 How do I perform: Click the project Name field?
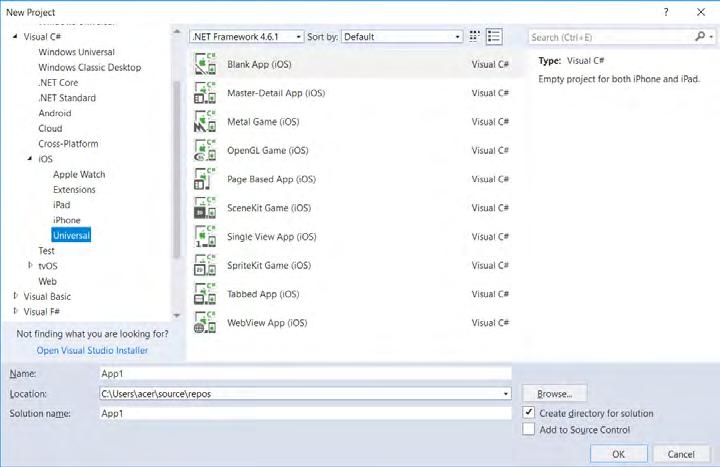305,373
